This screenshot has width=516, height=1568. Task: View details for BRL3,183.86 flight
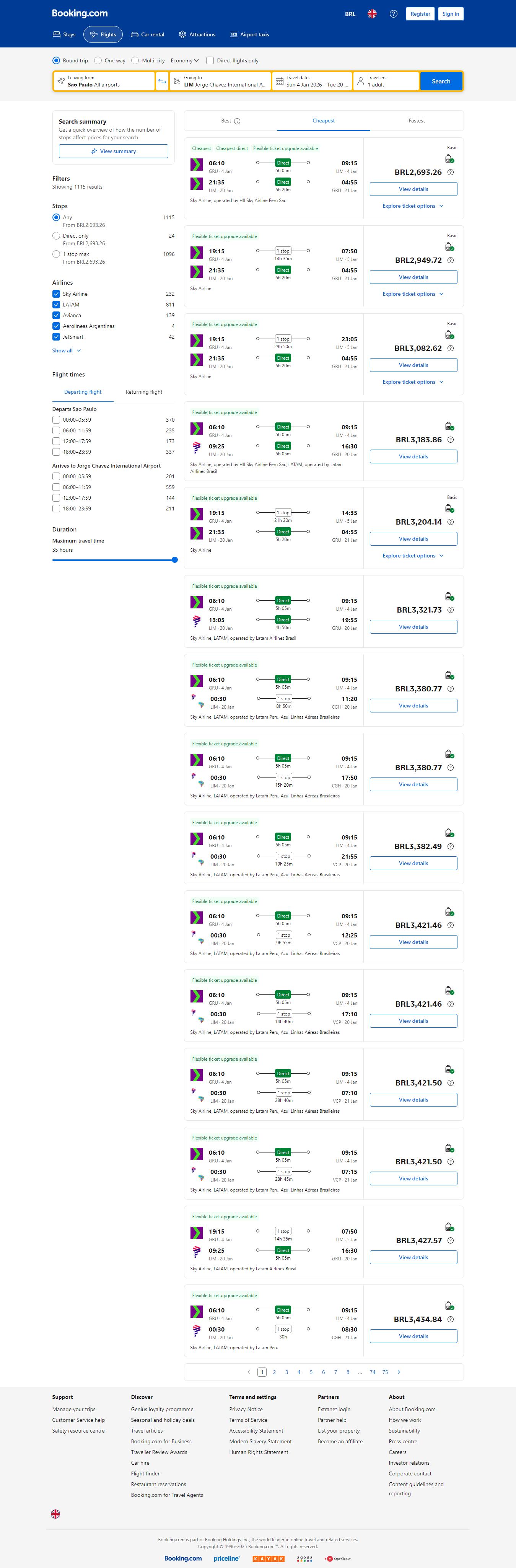tap(413, 456)
